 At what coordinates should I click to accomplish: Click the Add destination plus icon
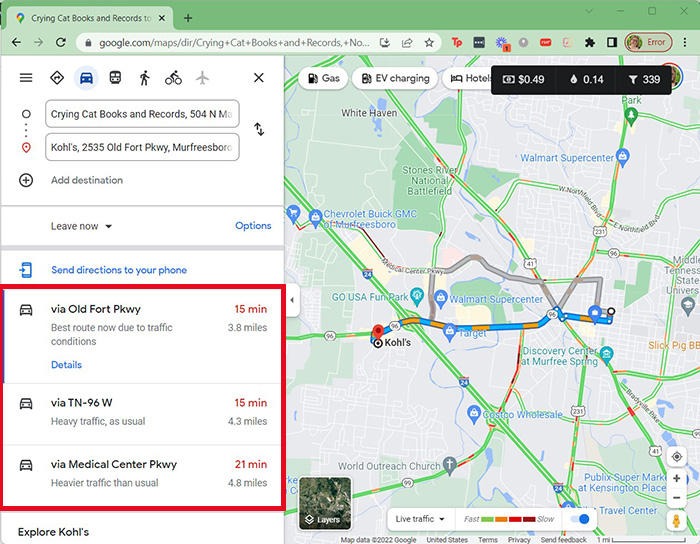click(x=26, y=180)
